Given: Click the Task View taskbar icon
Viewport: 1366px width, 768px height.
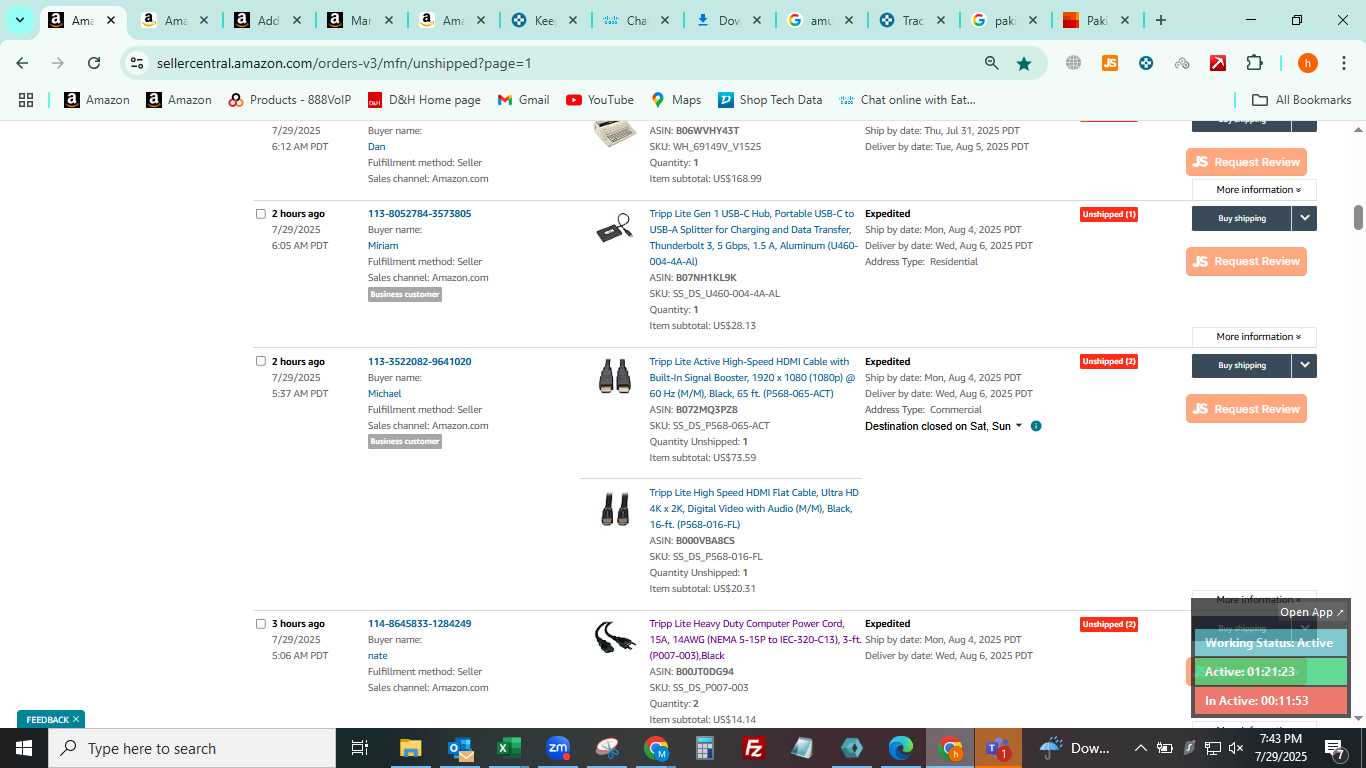Looking at the screenshot, I should pos(360,748).
